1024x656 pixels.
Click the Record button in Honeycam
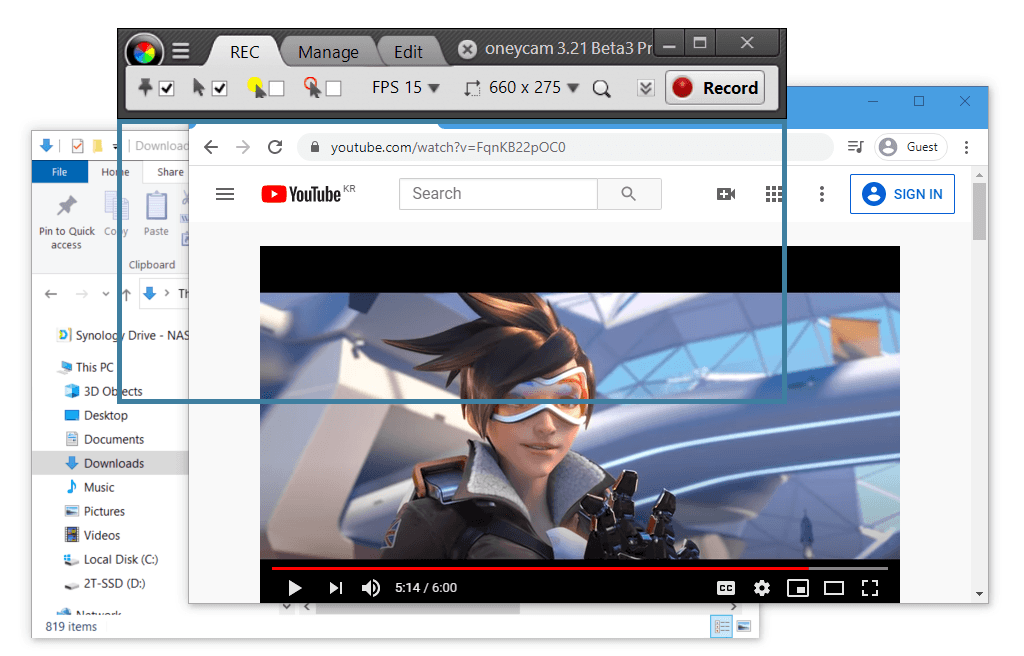click(x=715, y=88)
